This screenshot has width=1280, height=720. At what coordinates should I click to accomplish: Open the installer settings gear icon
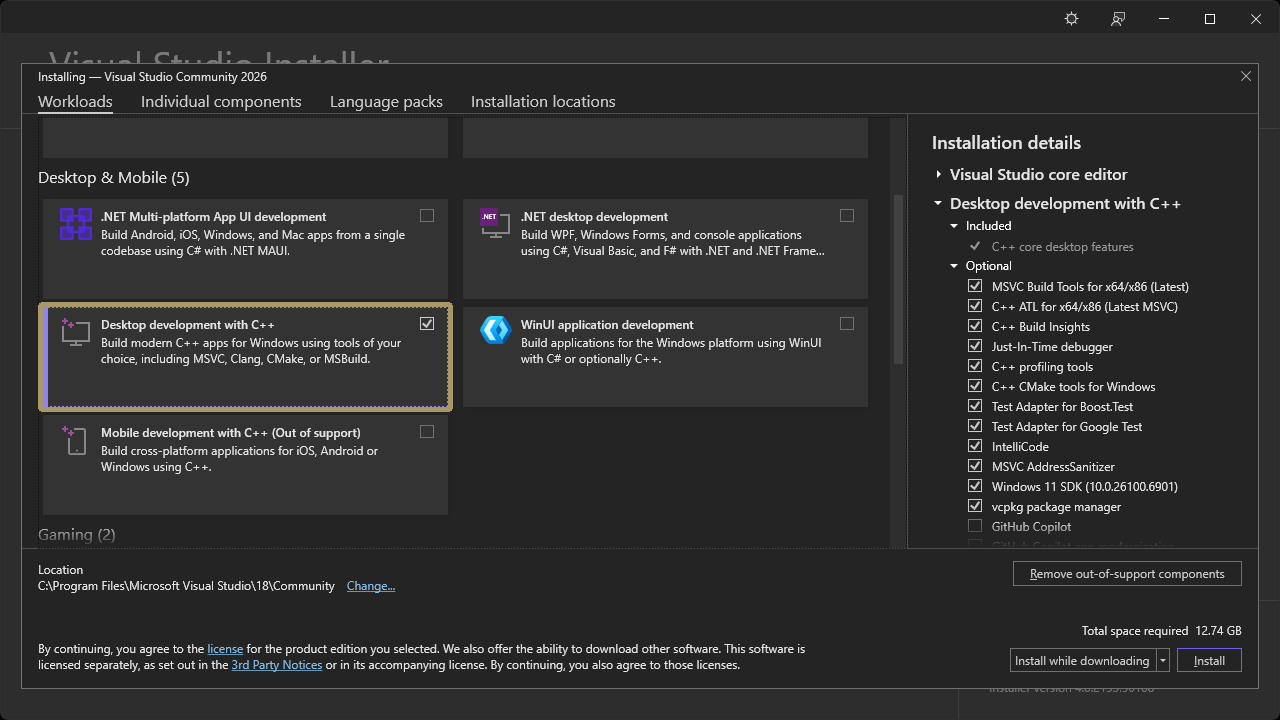(1070, 18)
